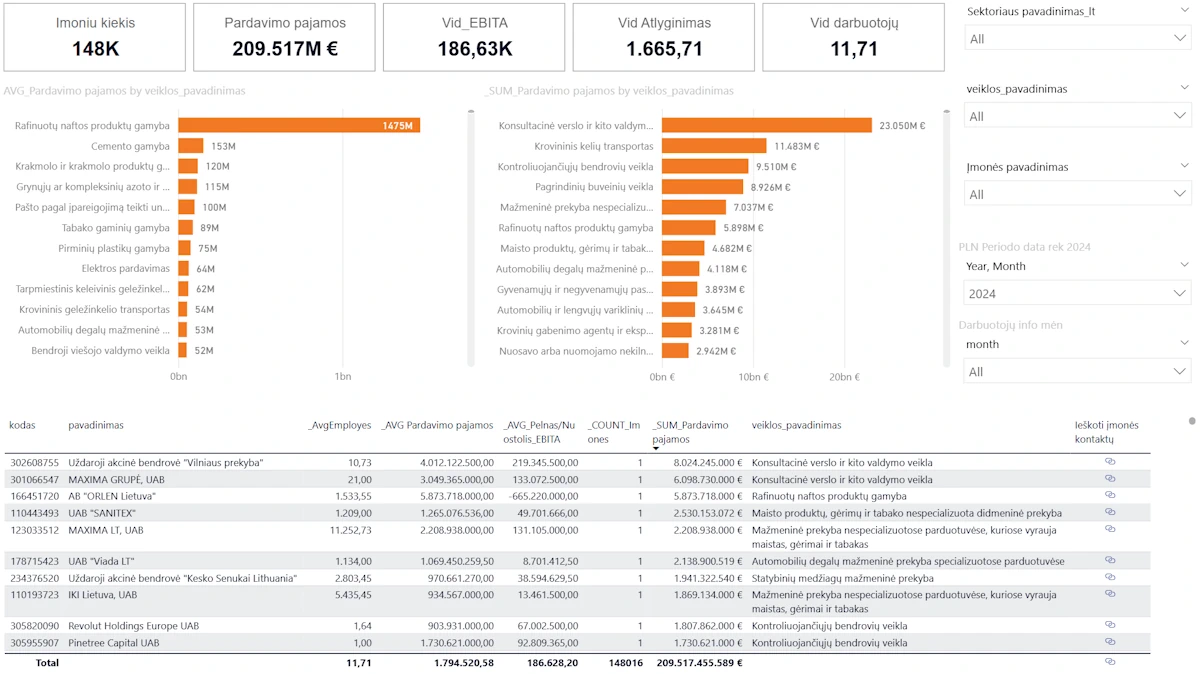Viewport: 1200px width, 674px height.
Task: Expand the Year, Month hierarchy chevron
Action: click(x=1184, y=266)
